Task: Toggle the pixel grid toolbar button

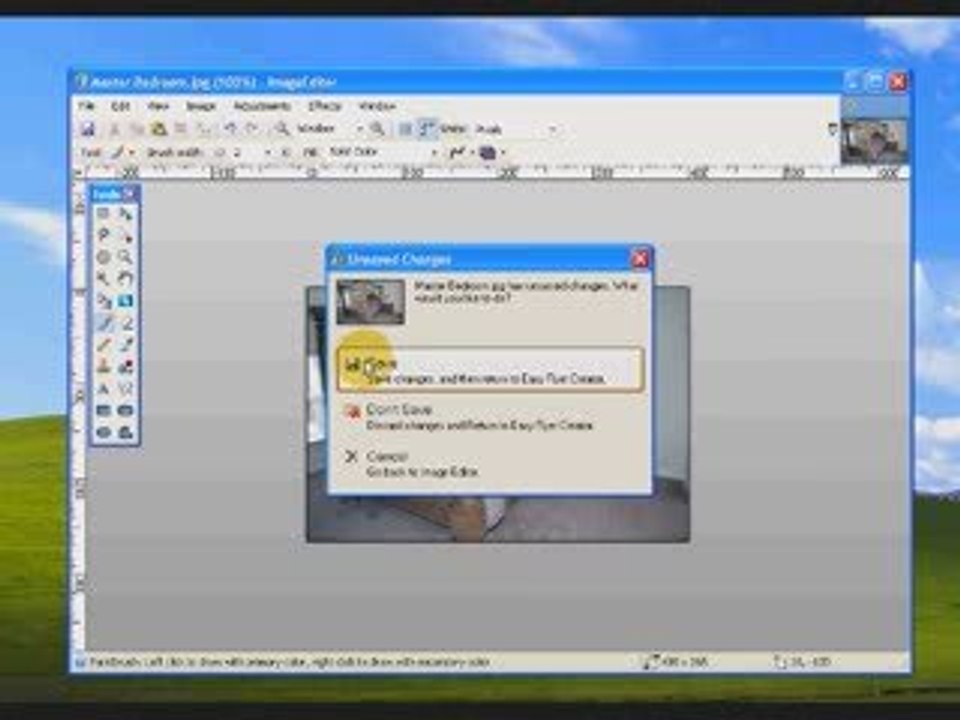Action: point(405,129)
